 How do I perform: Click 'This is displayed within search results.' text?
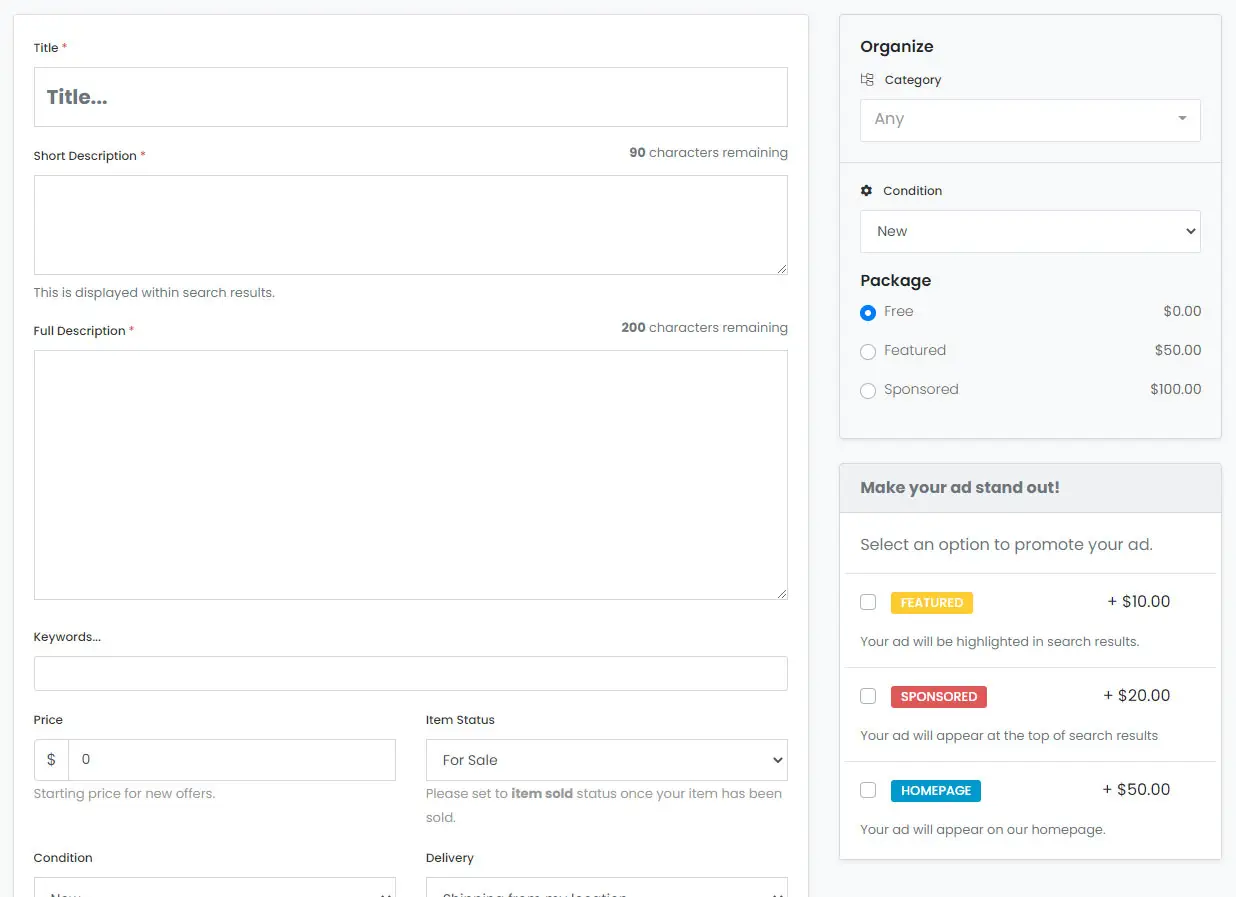click(x=154, y=293)
